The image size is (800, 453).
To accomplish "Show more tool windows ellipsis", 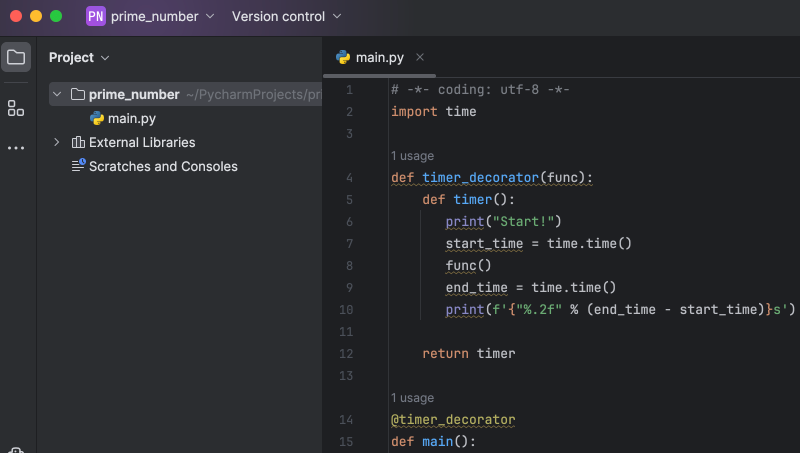I will [x=16, y=148].
